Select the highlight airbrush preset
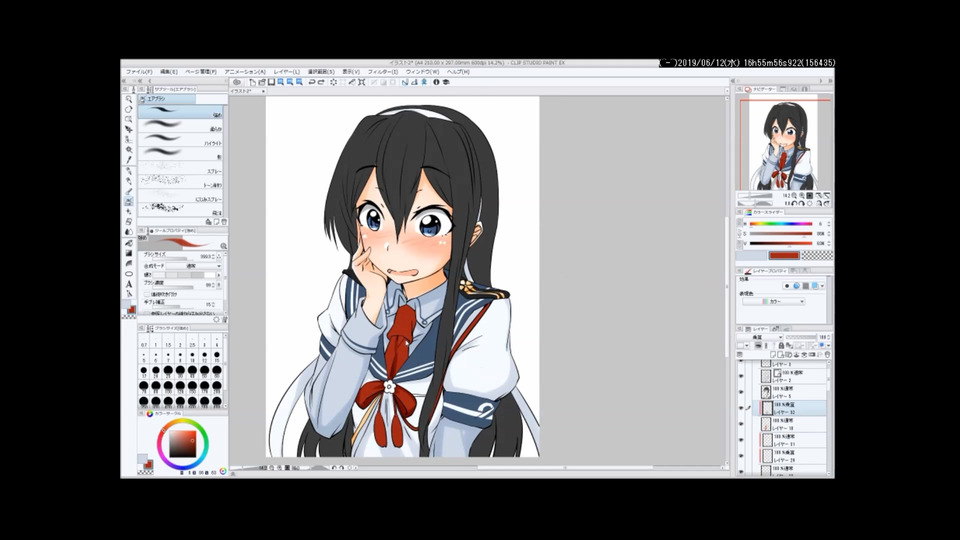This screenshot has height=540, width=960. coord(182,140)
